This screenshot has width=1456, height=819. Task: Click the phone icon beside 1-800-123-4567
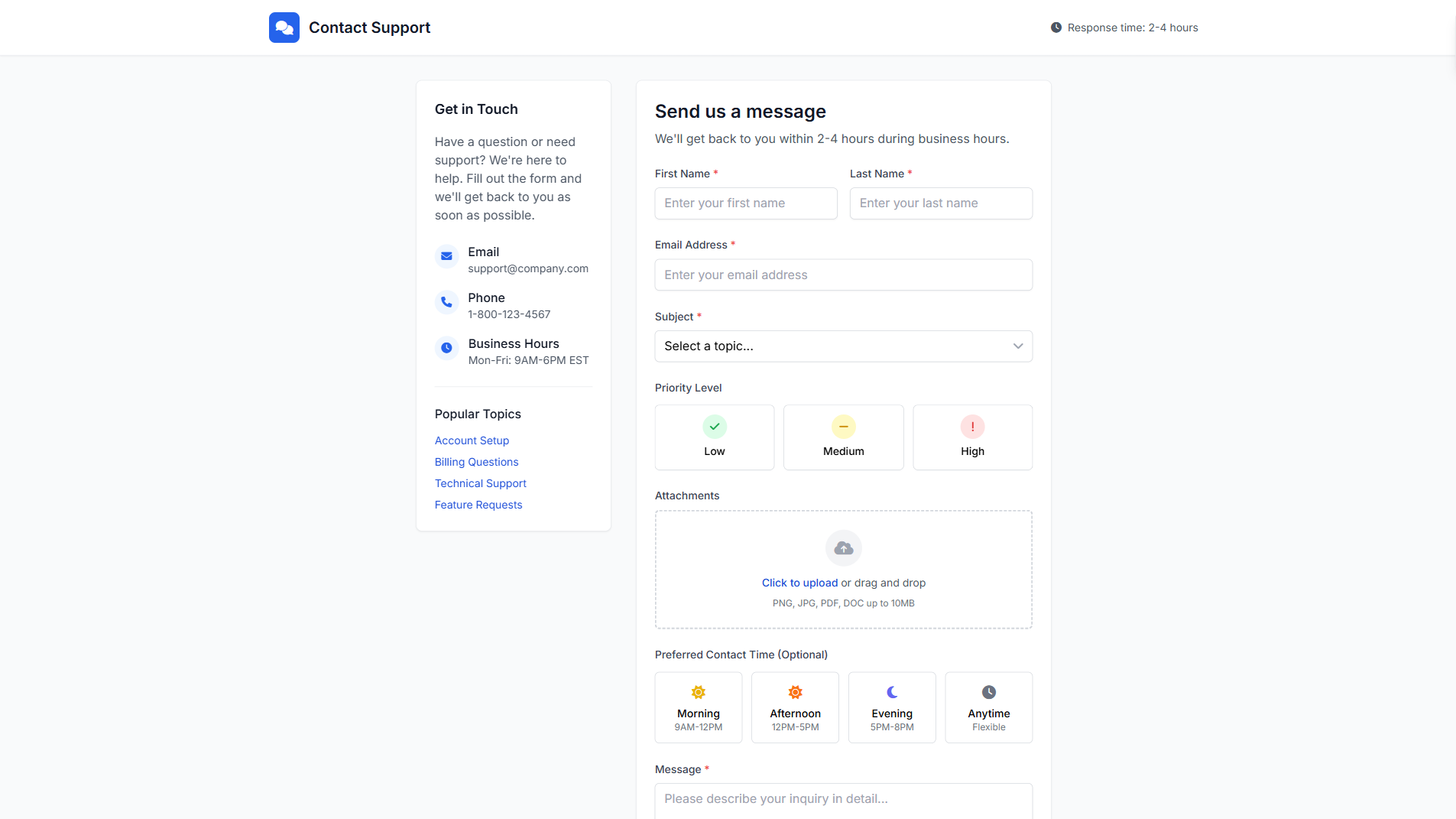[446, 302]
